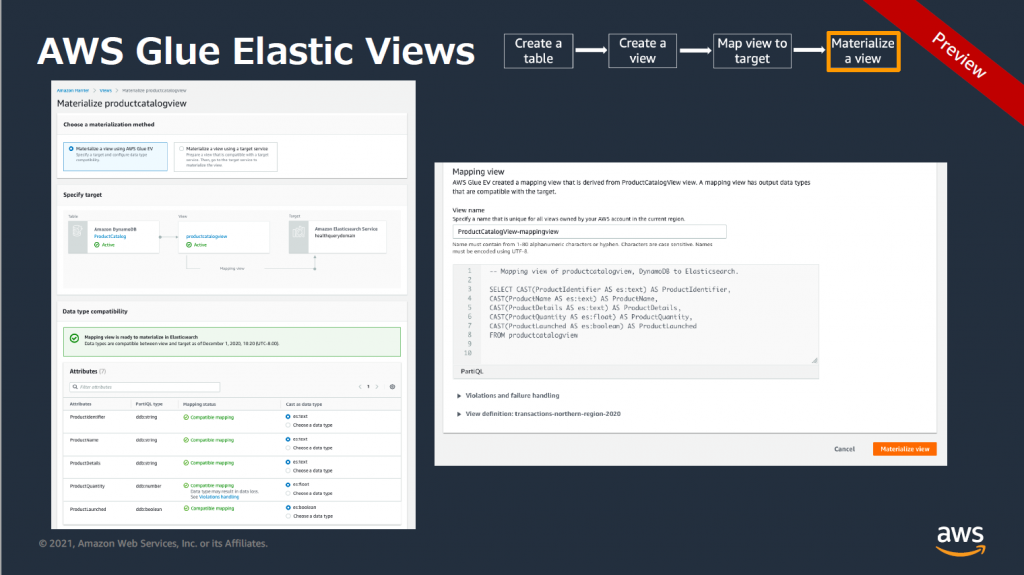The image size is (1024, 575).
Task: Click the ddb:boolean type cell
Action: pyautogui.click(x=149, y=509)
